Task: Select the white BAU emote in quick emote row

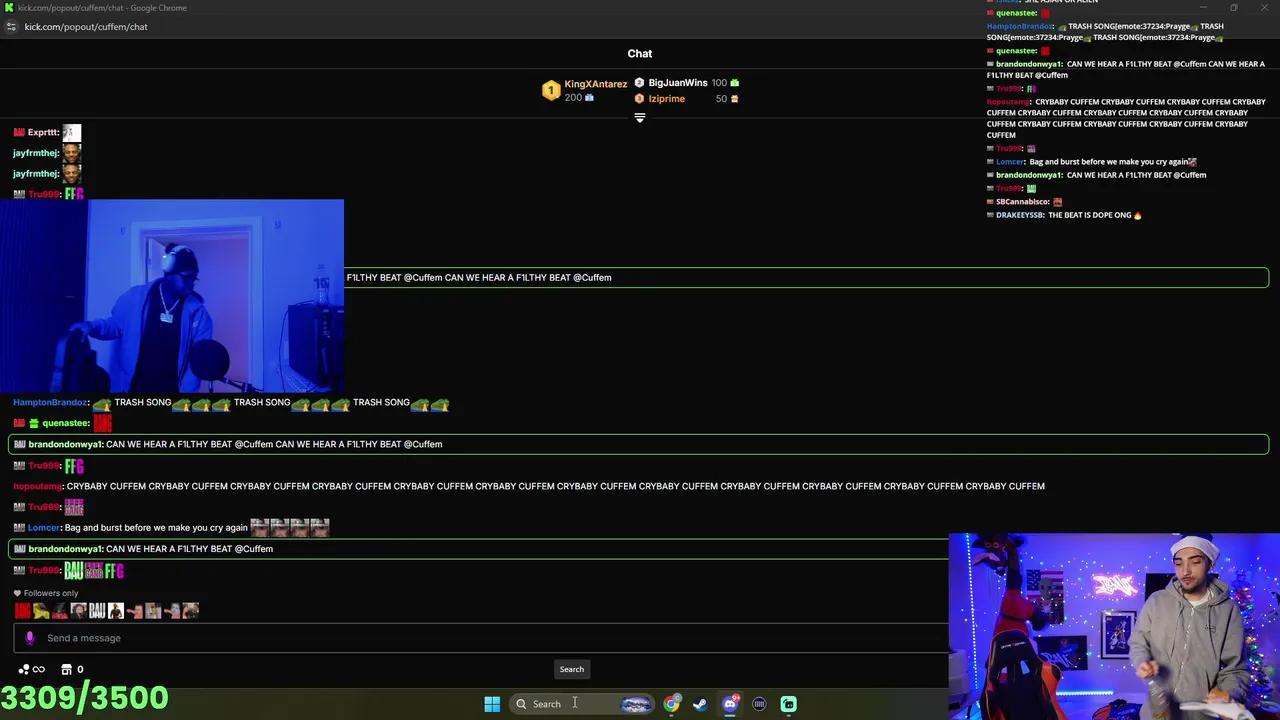Action: pos(97,610)
